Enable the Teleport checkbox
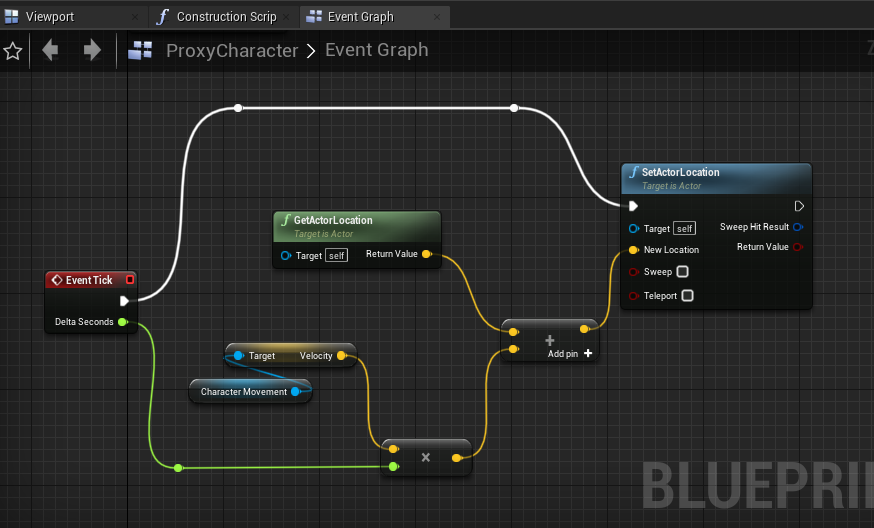Screen dimensions: 874x528 tap(687, 296)
